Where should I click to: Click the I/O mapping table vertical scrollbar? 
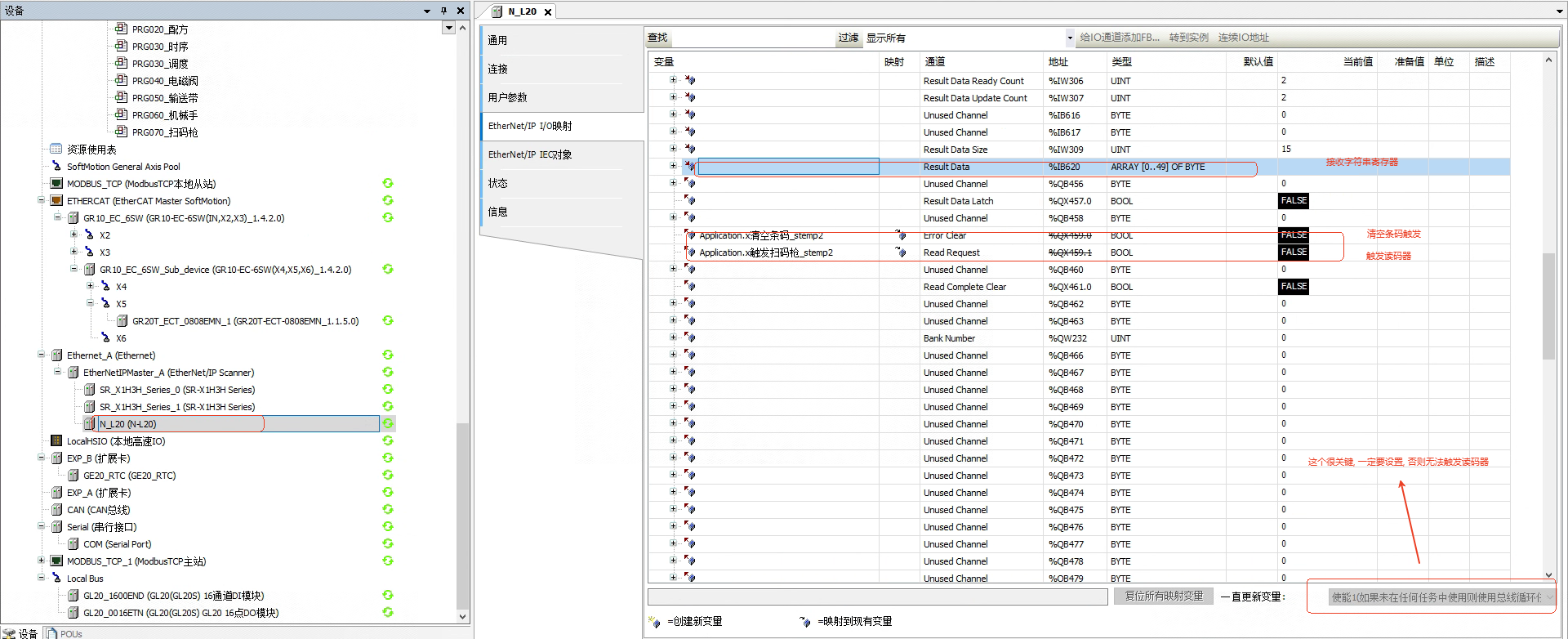(1548, 306)
